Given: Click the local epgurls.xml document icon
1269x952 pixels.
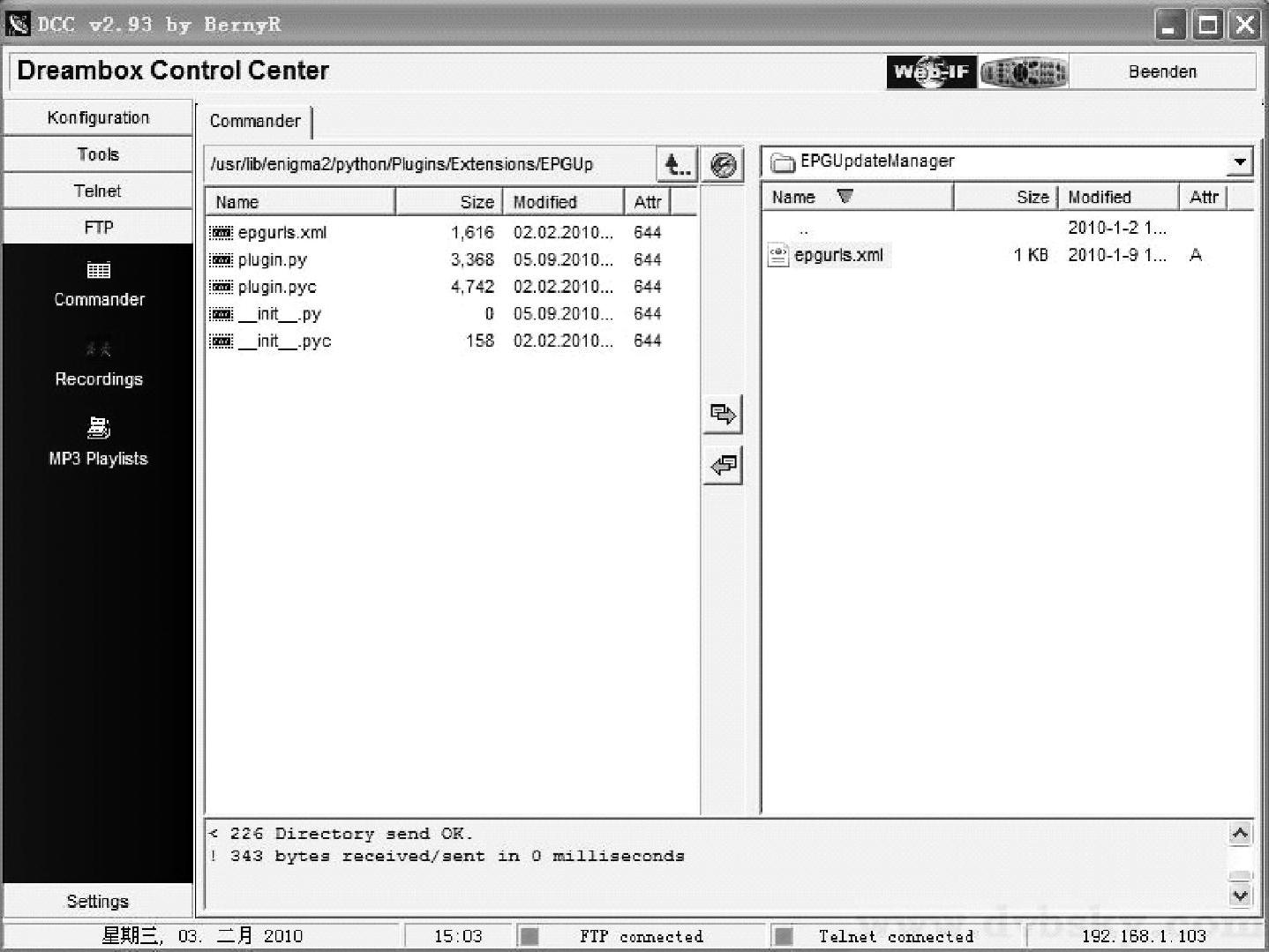Looking at the screenshot, I should pyautogui.click(x=778, y=256).
